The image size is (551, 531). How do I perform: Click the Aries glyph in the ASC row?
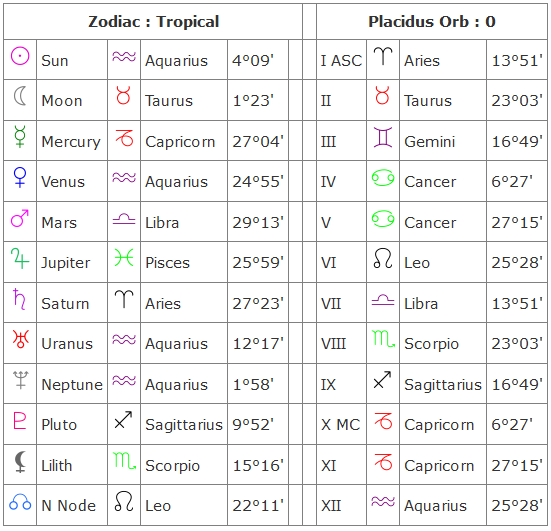click(x=383, y=56)
